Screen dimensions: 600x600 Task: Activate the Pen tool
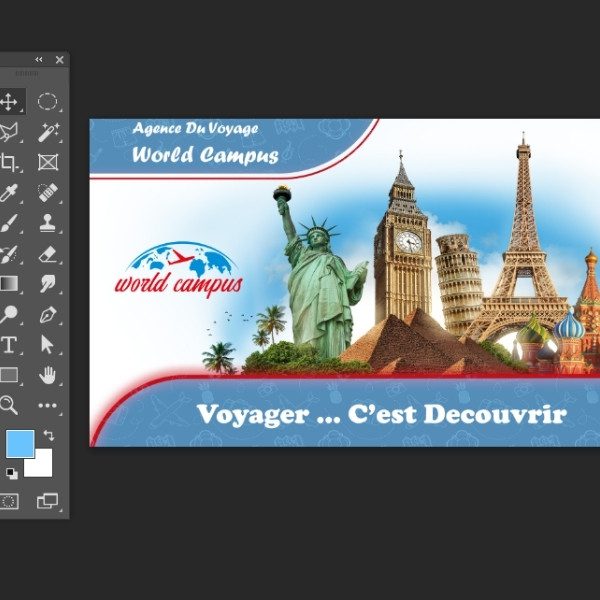47,314
